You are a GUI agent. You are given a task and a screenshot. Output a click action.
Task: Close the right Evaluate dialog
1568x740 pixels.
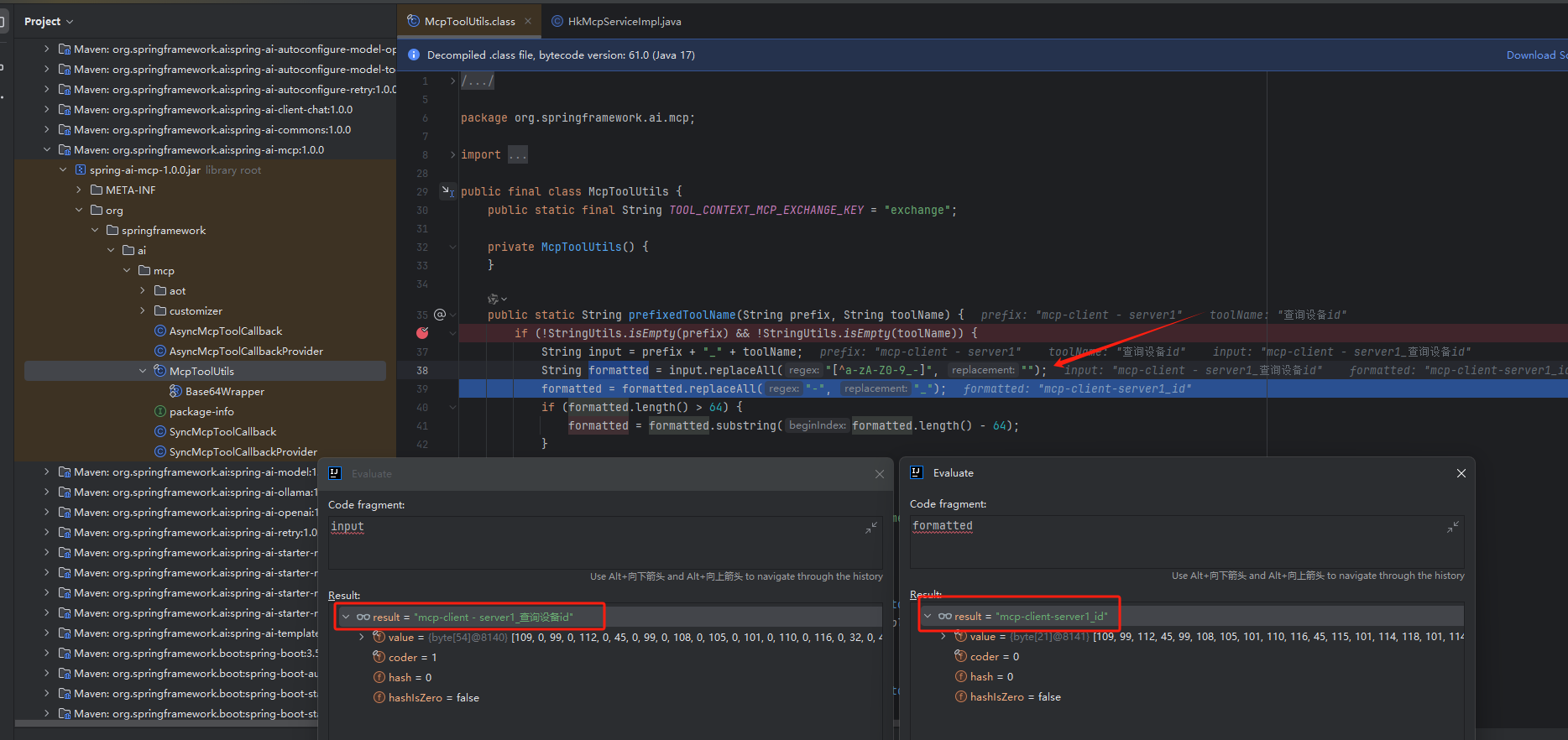[1461, 473]
